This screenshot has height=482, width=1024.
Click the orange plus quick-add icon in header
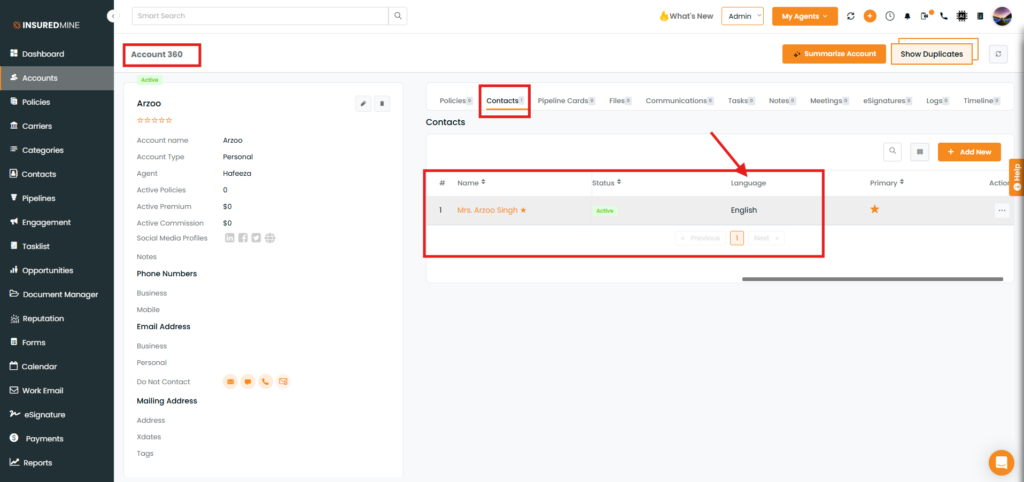coord(870,16)
